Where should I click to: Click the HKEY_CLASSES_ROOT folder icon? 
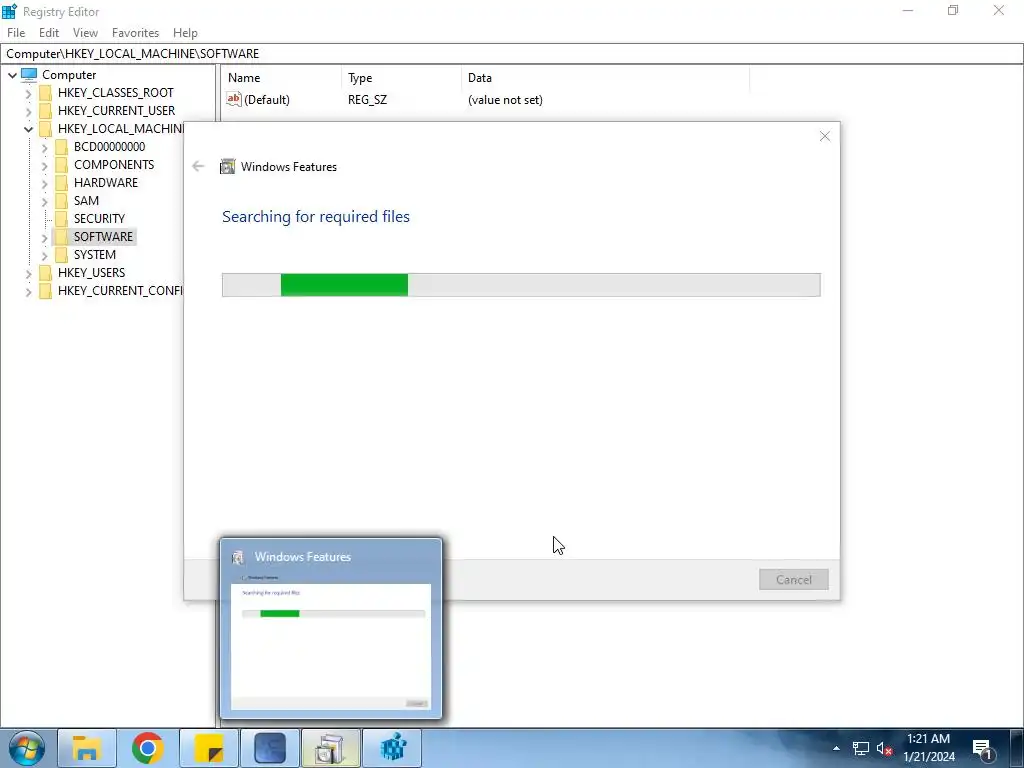tap(45, 93)
